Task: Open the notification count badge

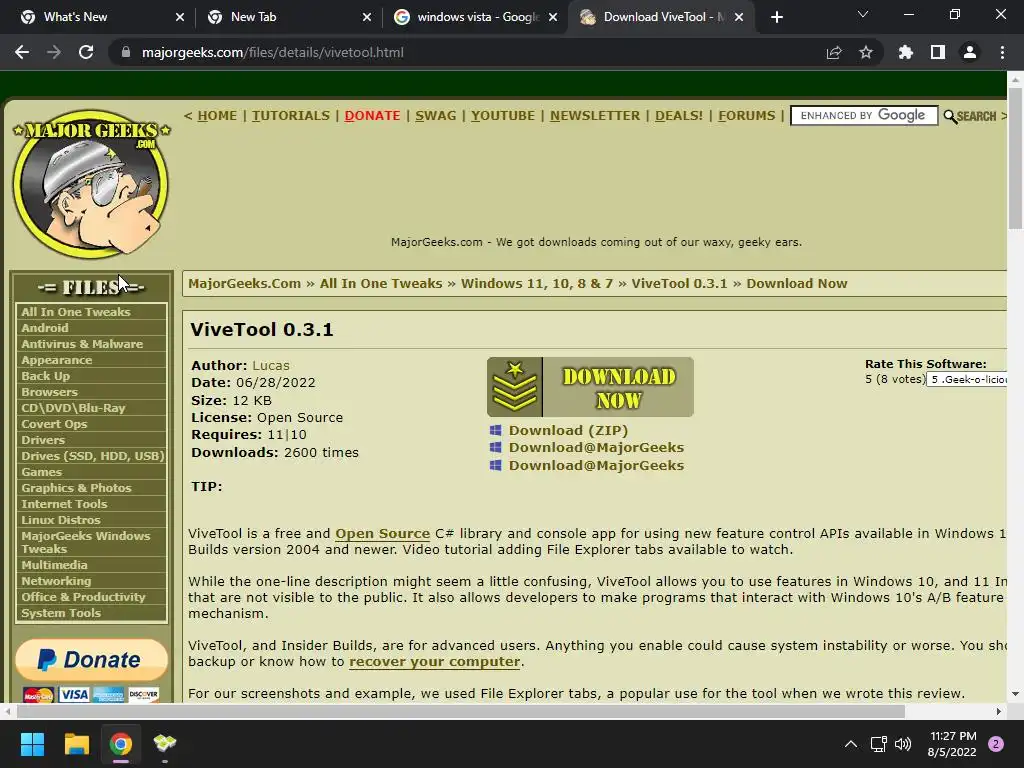Action: (996, 744)
